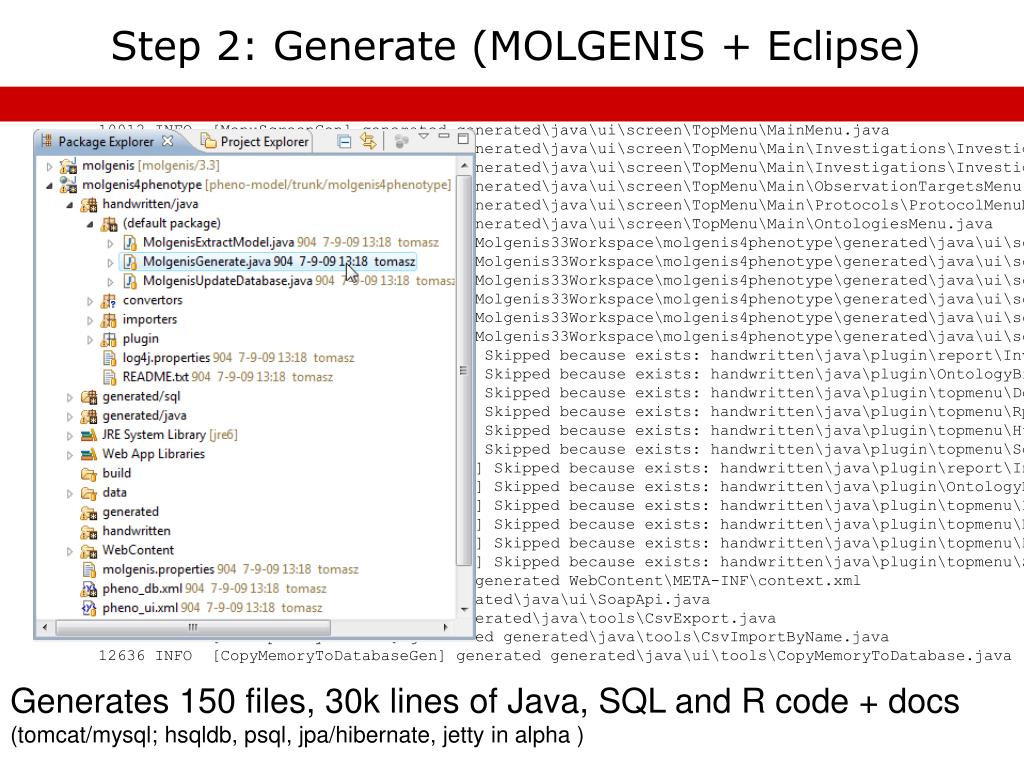
Task: Expand the WebContent folder
Action: [x=69, y=551]
